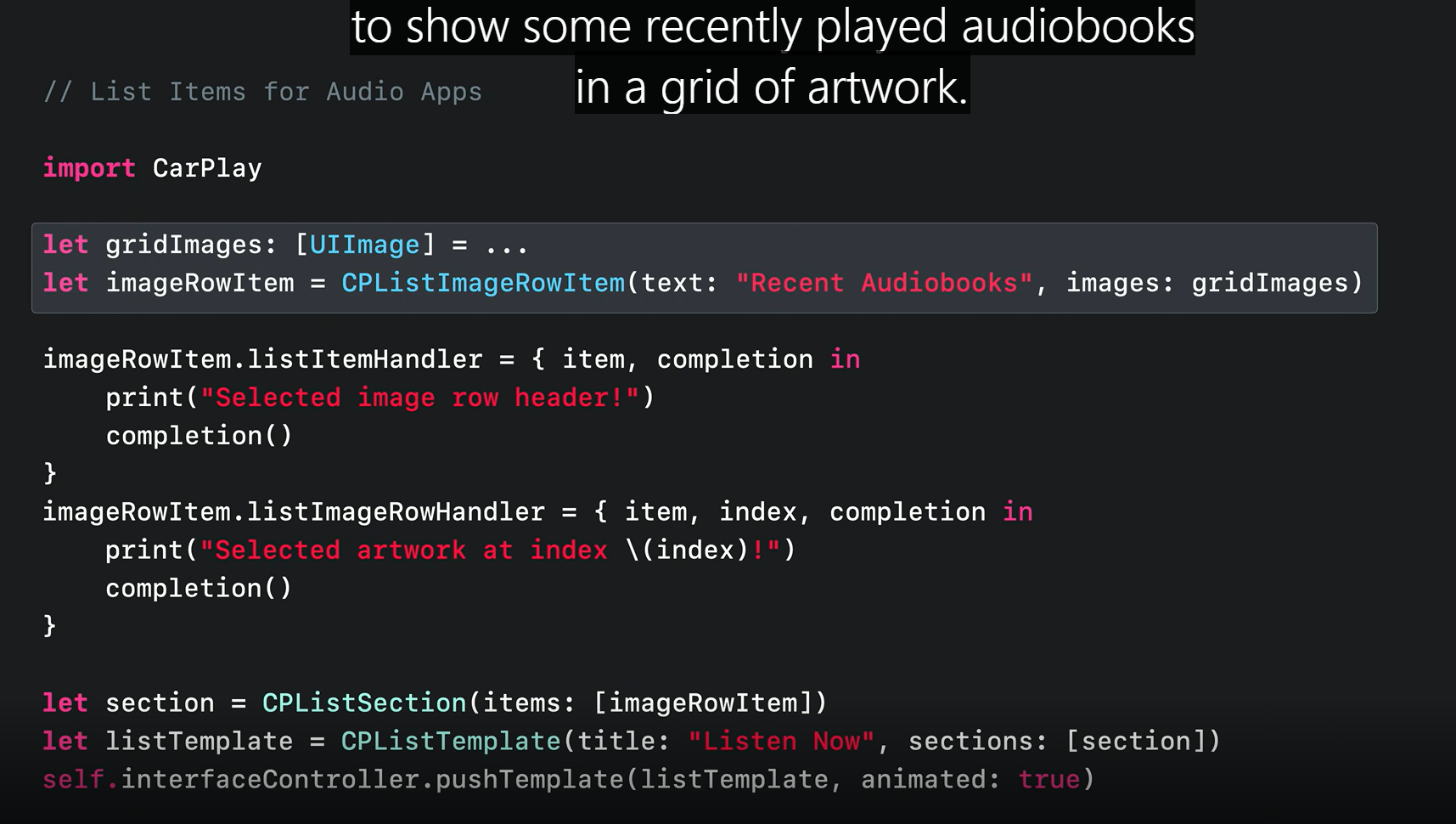1456x824 pixels.
Task: Click the first "completion()" call
Action: (x=200, y=436)
